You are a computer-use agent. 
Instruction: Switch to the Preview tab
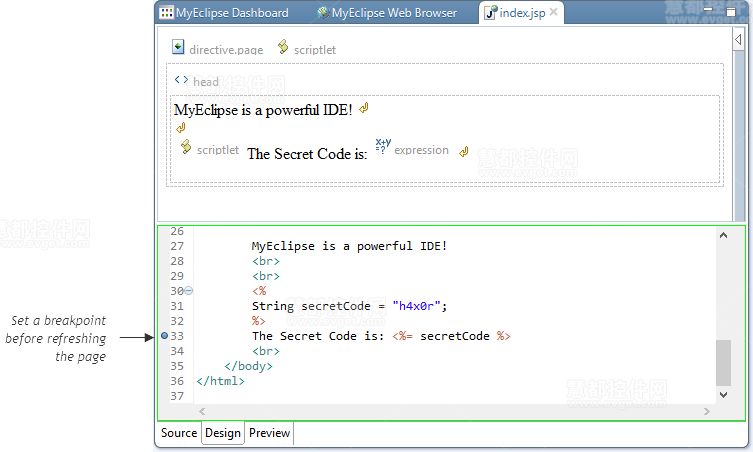click(269, 433)
